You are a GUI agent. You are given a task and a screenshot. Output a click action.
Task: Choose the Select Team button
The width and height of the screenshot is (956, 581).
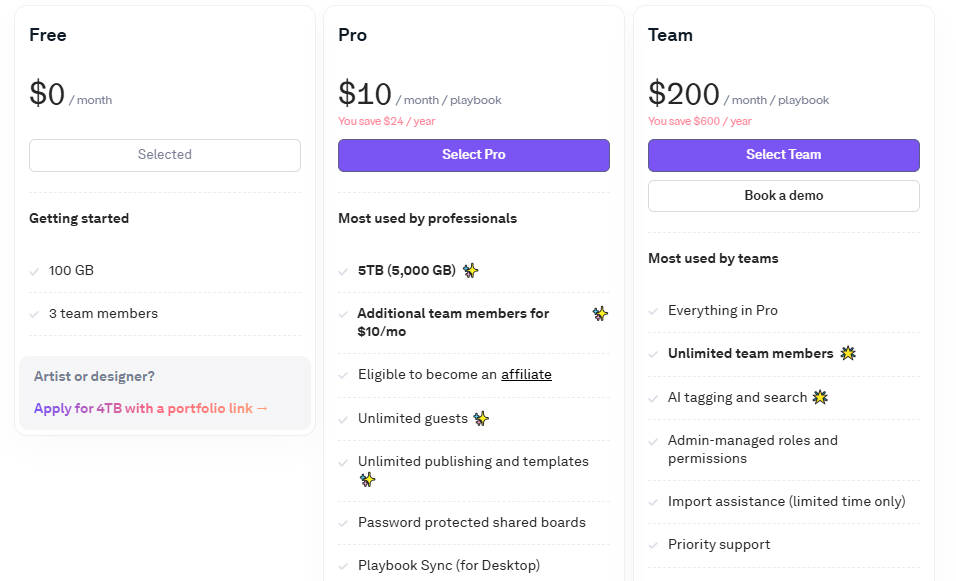coord(783,155)
